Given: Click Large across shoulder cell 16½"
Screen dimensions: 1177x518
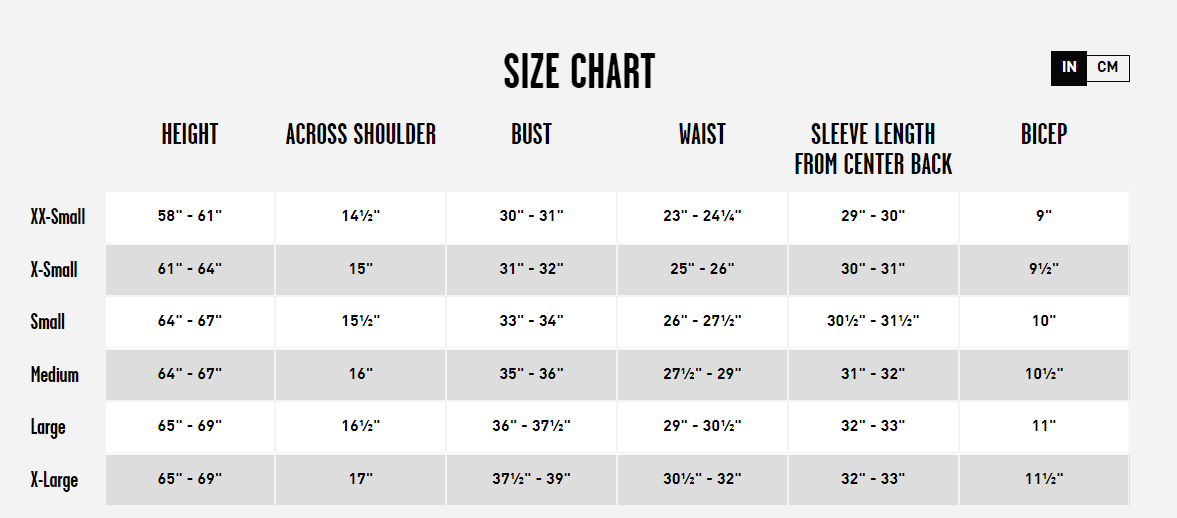Looking at the screenshot, I should click(361, 427).
